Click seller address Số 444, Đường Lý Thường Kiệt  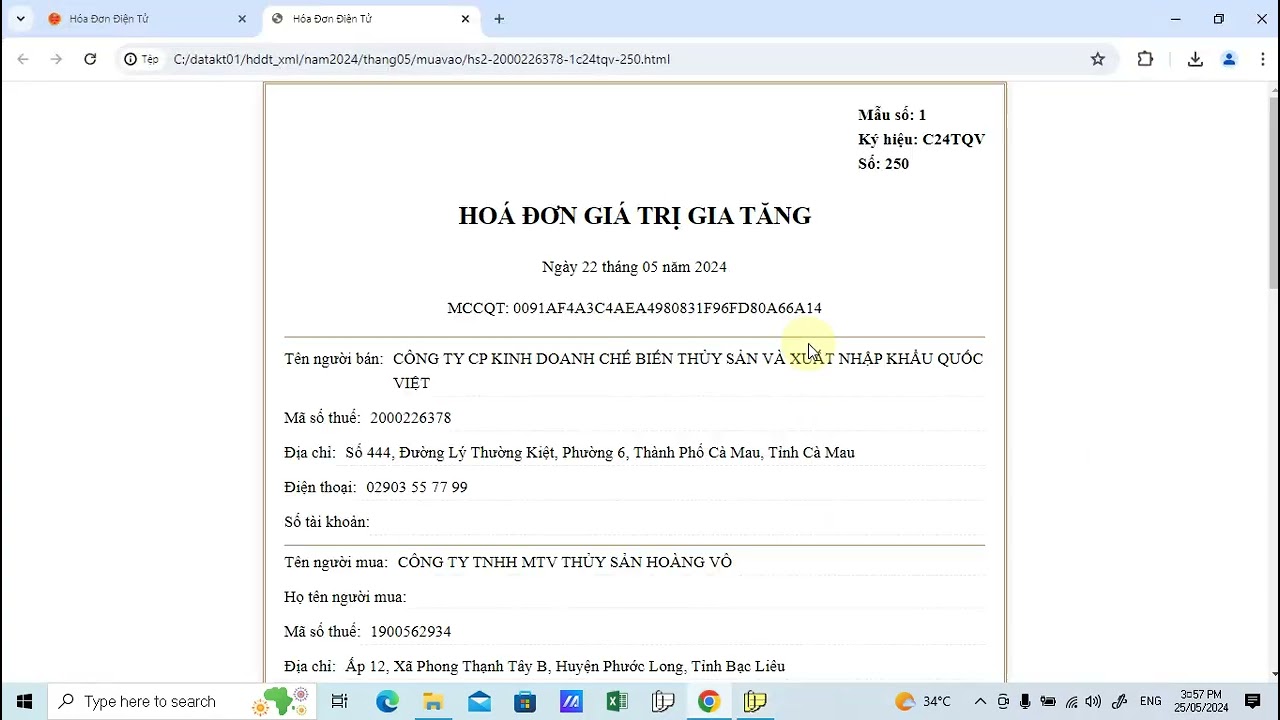click(600, 453)
